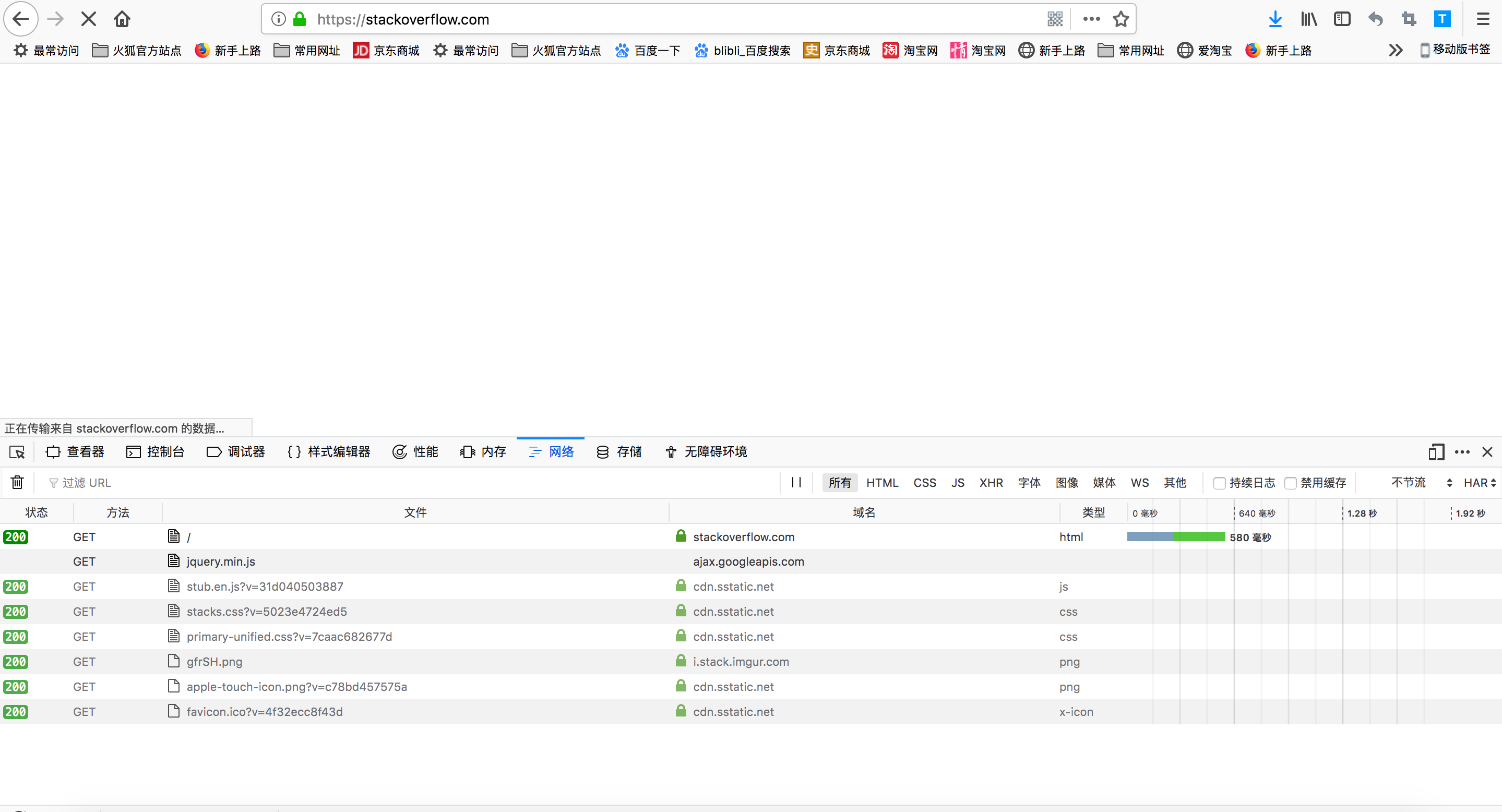Click the QR code icon in address bar

[x=1055, y=19]
